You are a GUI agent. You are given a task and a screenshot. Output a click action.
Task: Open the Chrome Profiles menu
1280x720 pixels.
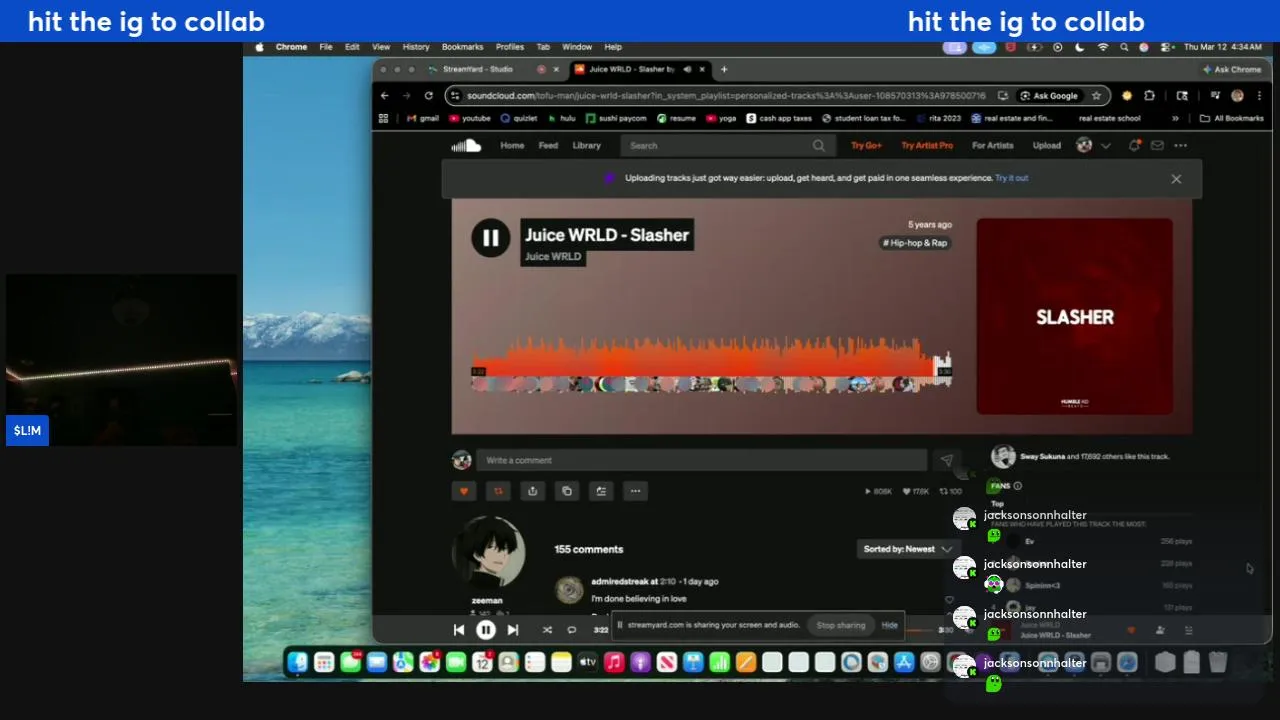(x=510, y=47)
